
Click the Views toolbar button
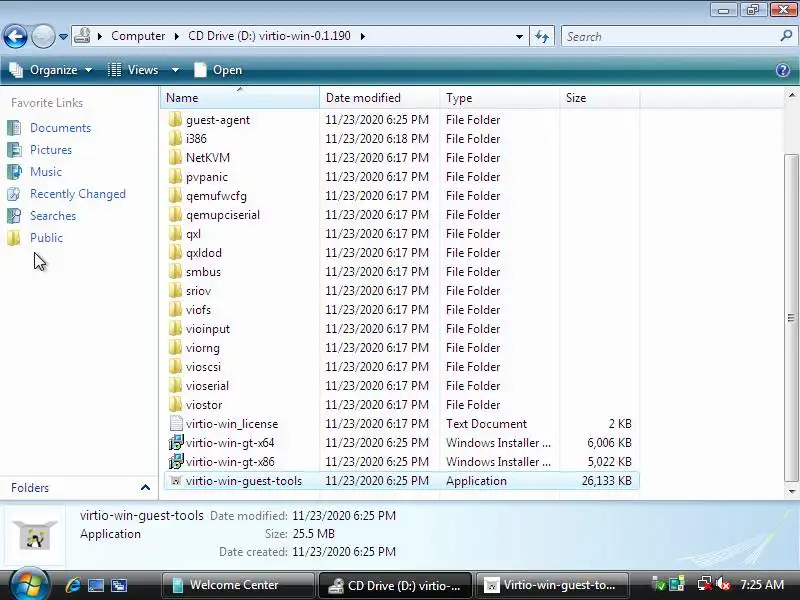coord(134,70)
